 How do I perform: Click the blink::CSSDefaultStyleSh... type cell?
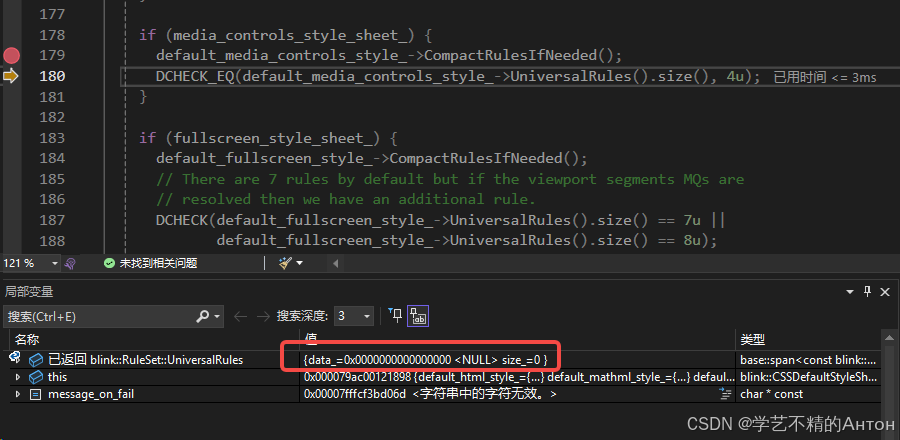coord(808,377)
